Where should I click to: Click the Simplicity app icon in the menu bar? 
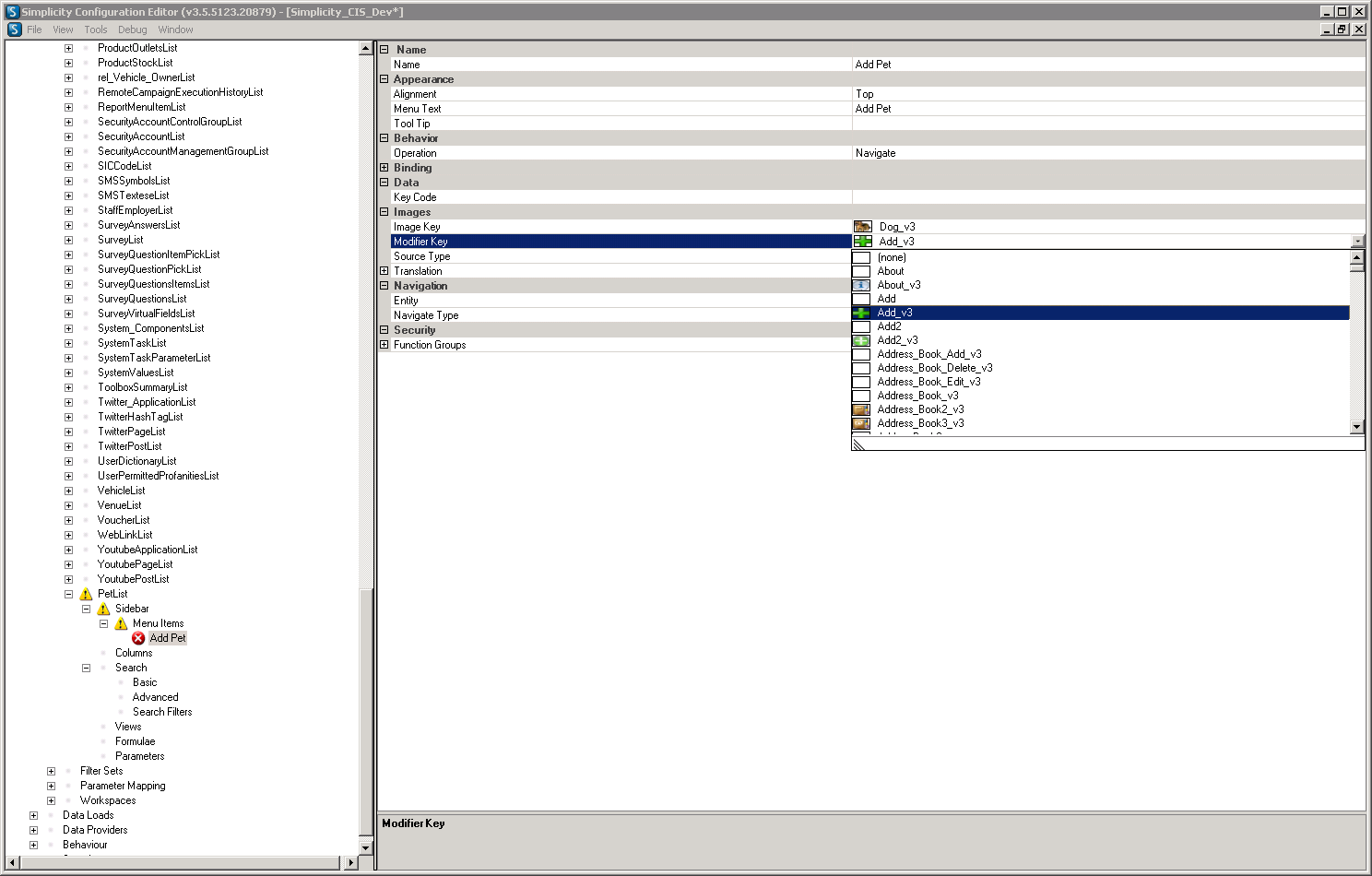click(14, 30)
